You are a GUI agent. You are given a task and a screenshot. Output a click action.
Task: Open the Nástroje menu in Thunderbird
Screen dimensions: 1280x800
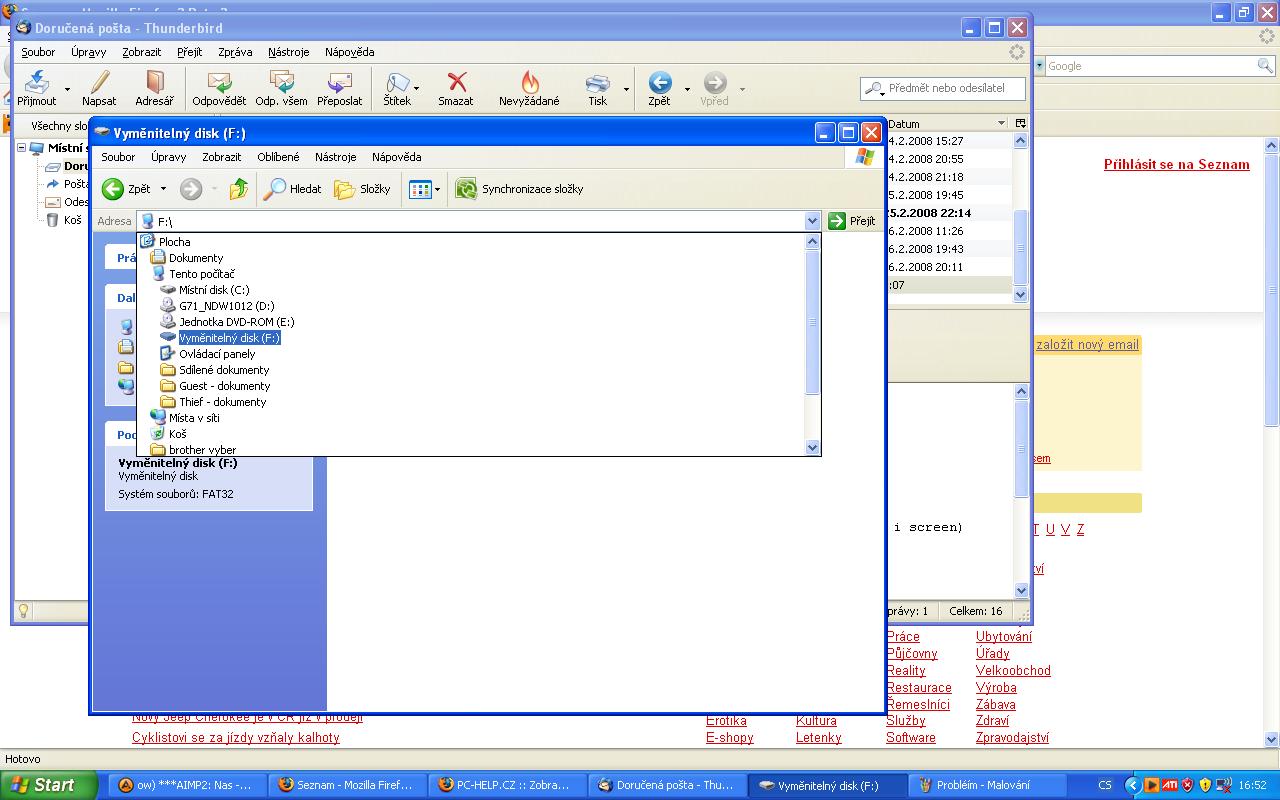[288, 52]
